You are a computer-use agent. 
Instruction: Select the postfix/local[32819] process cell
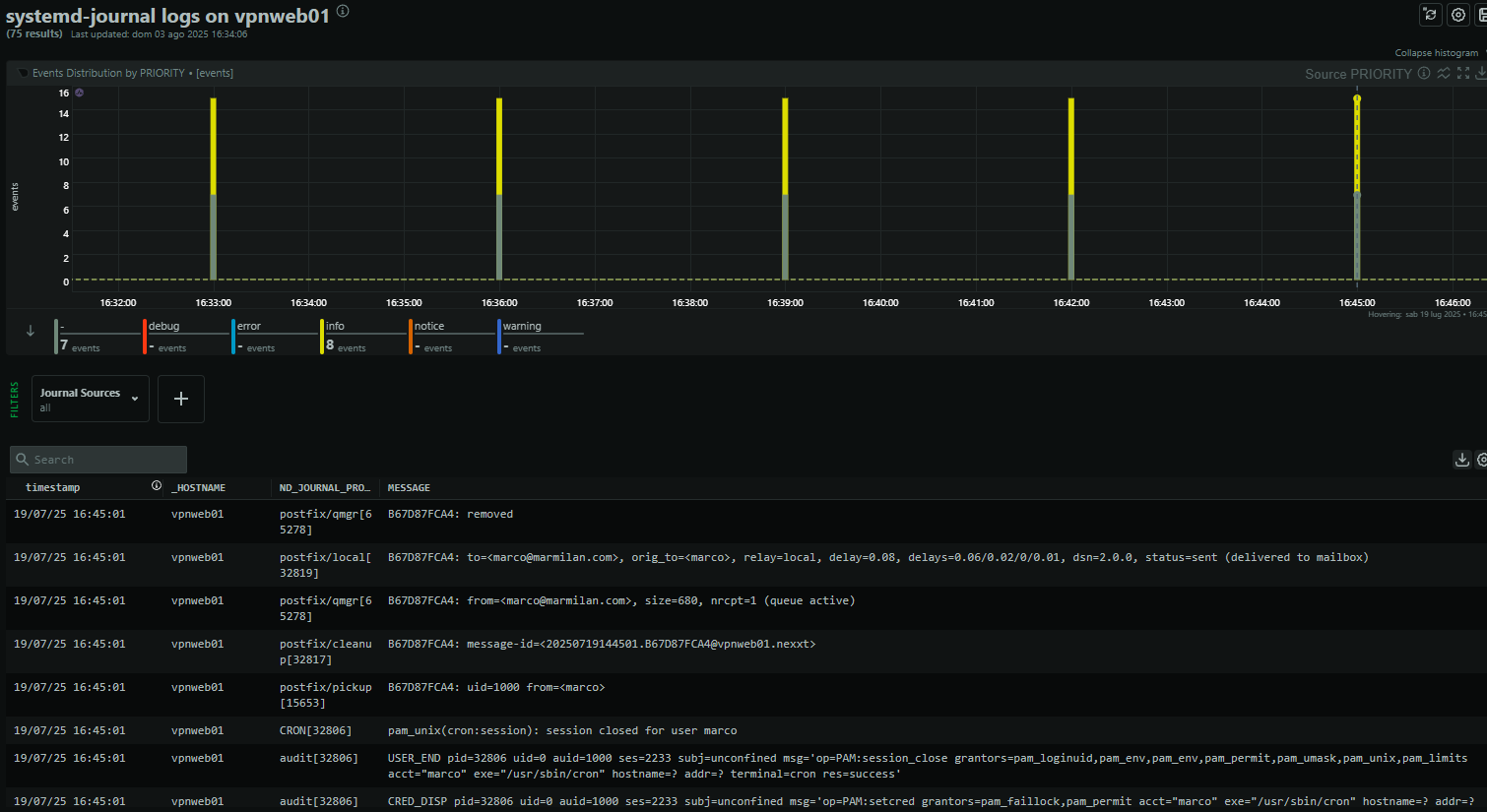click(325, 565)
